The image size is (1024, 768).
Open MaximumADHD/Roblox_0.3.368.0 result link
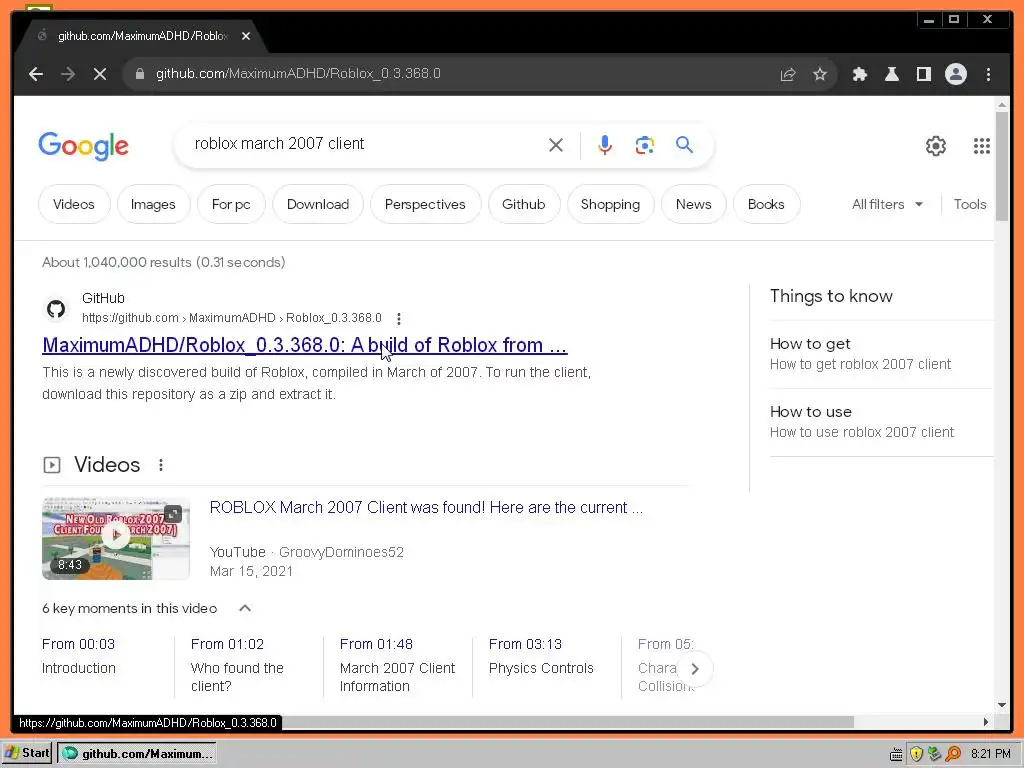tap(305, 345)
